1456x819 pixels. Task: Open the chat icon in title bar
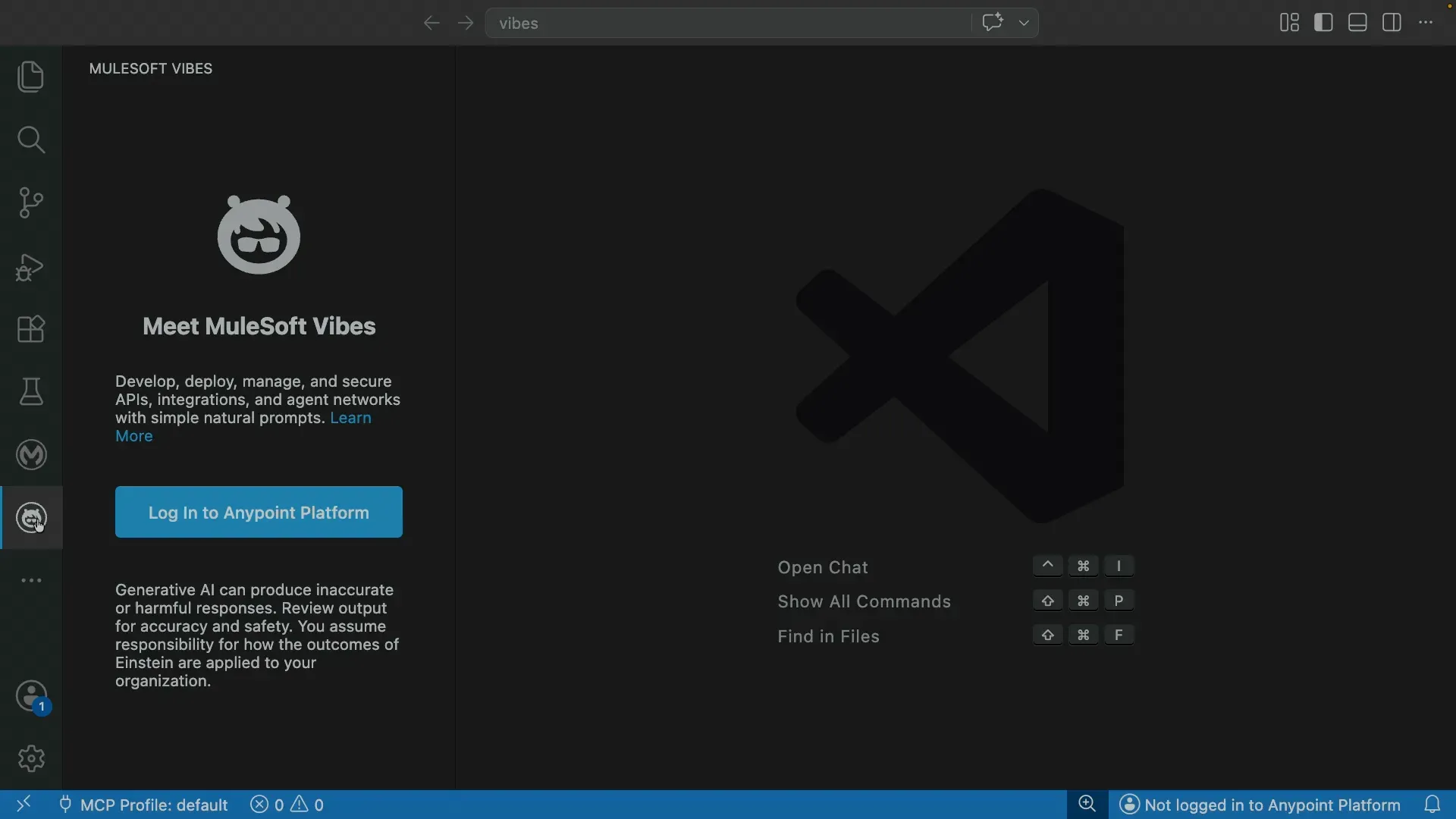(x=992, y=22)
